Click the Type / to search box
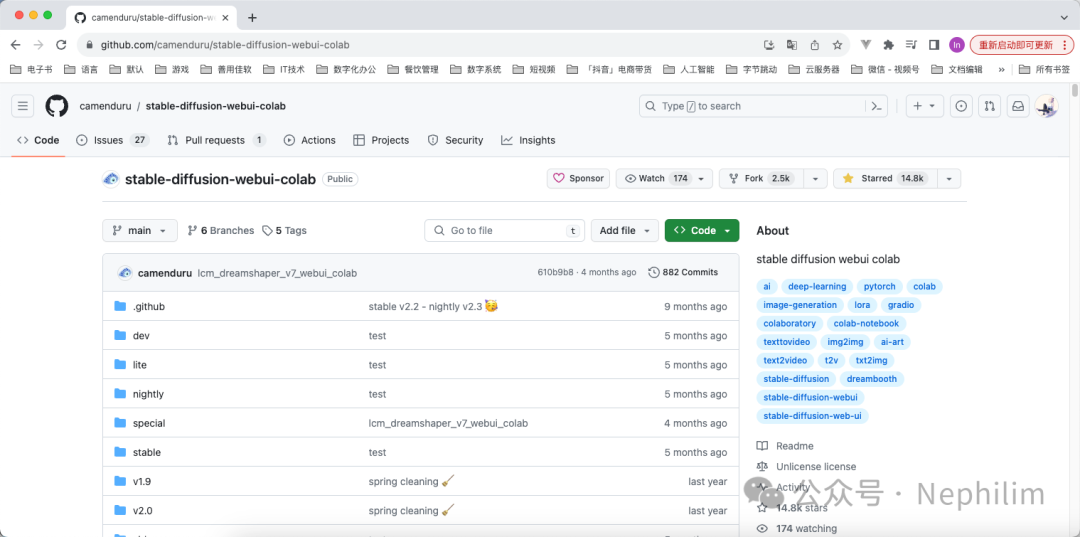 pos(763,106)
